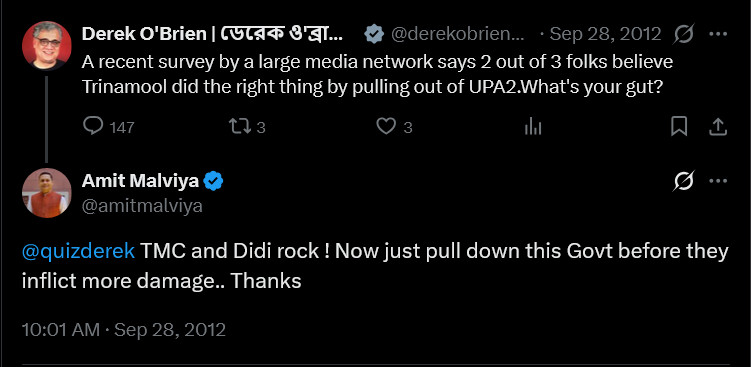Open the Sep 28, 2012 date on top tweet
751x367 pixels.
tap(605, 34)
